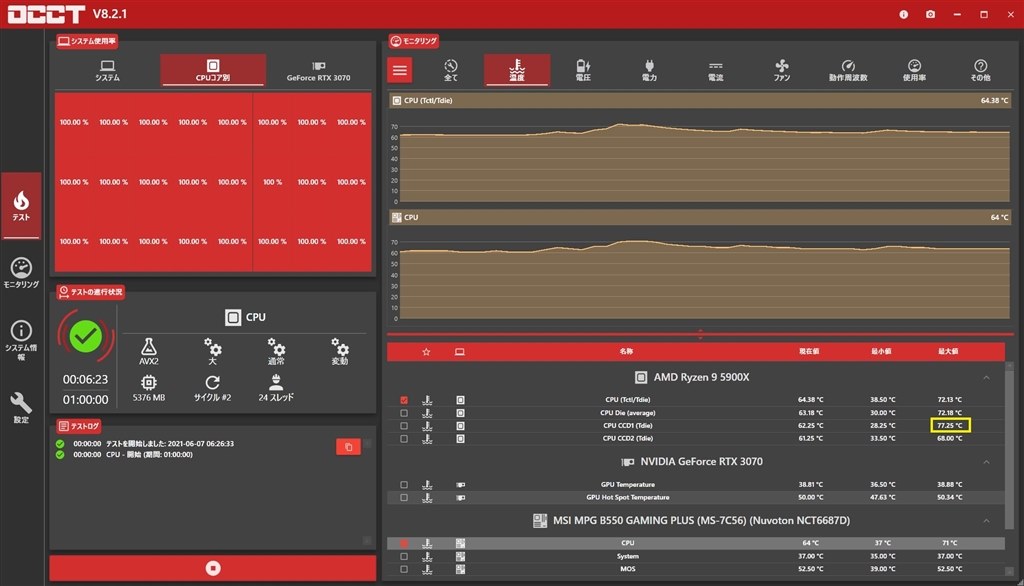The width and height of the screenshot is (1024, 586).
Task: Switch to the 電流 current tab
Action: 716,71
